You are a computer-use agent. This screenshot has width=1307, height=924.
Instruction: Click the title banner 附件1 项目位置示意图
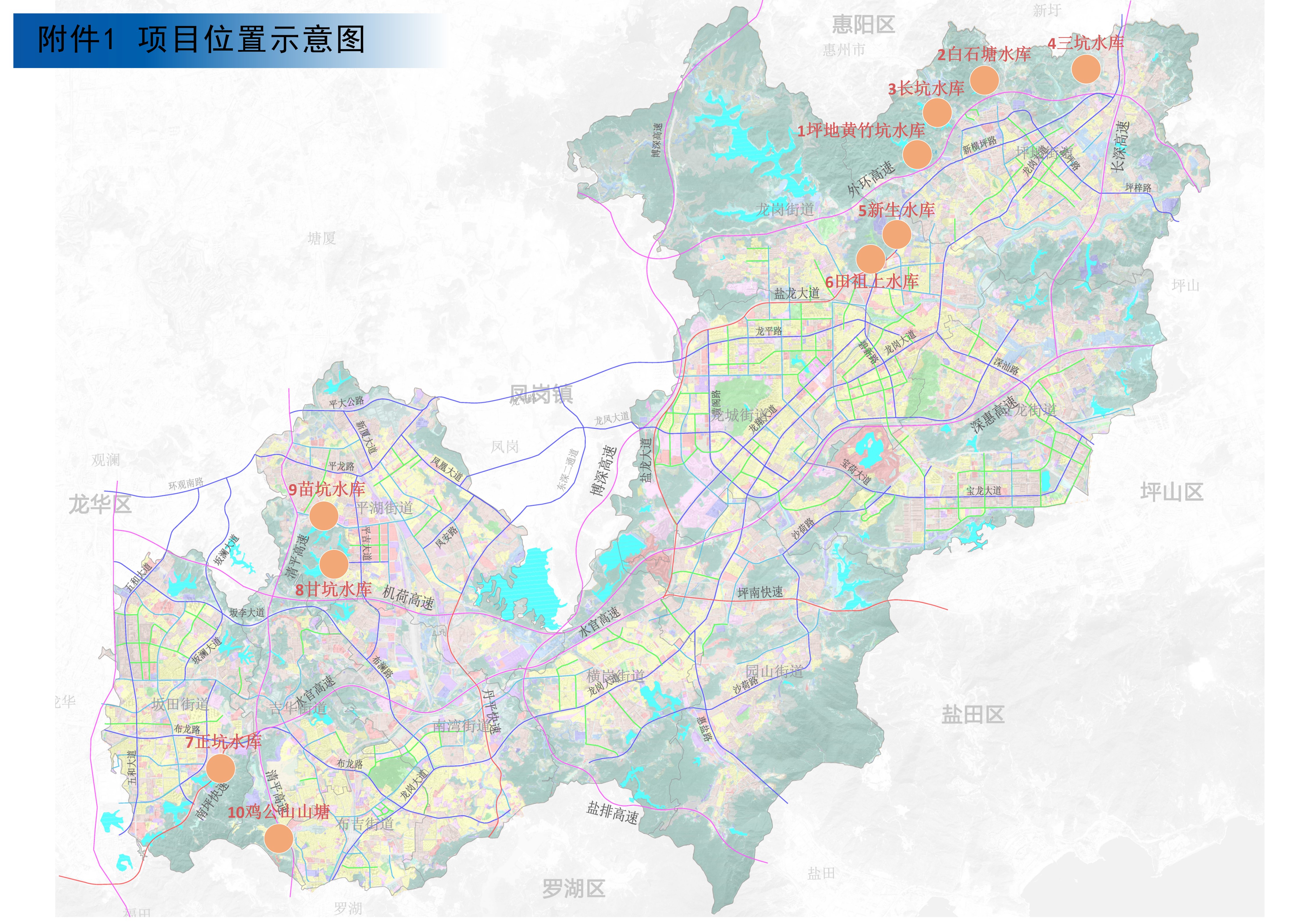[x=202, y=40]
